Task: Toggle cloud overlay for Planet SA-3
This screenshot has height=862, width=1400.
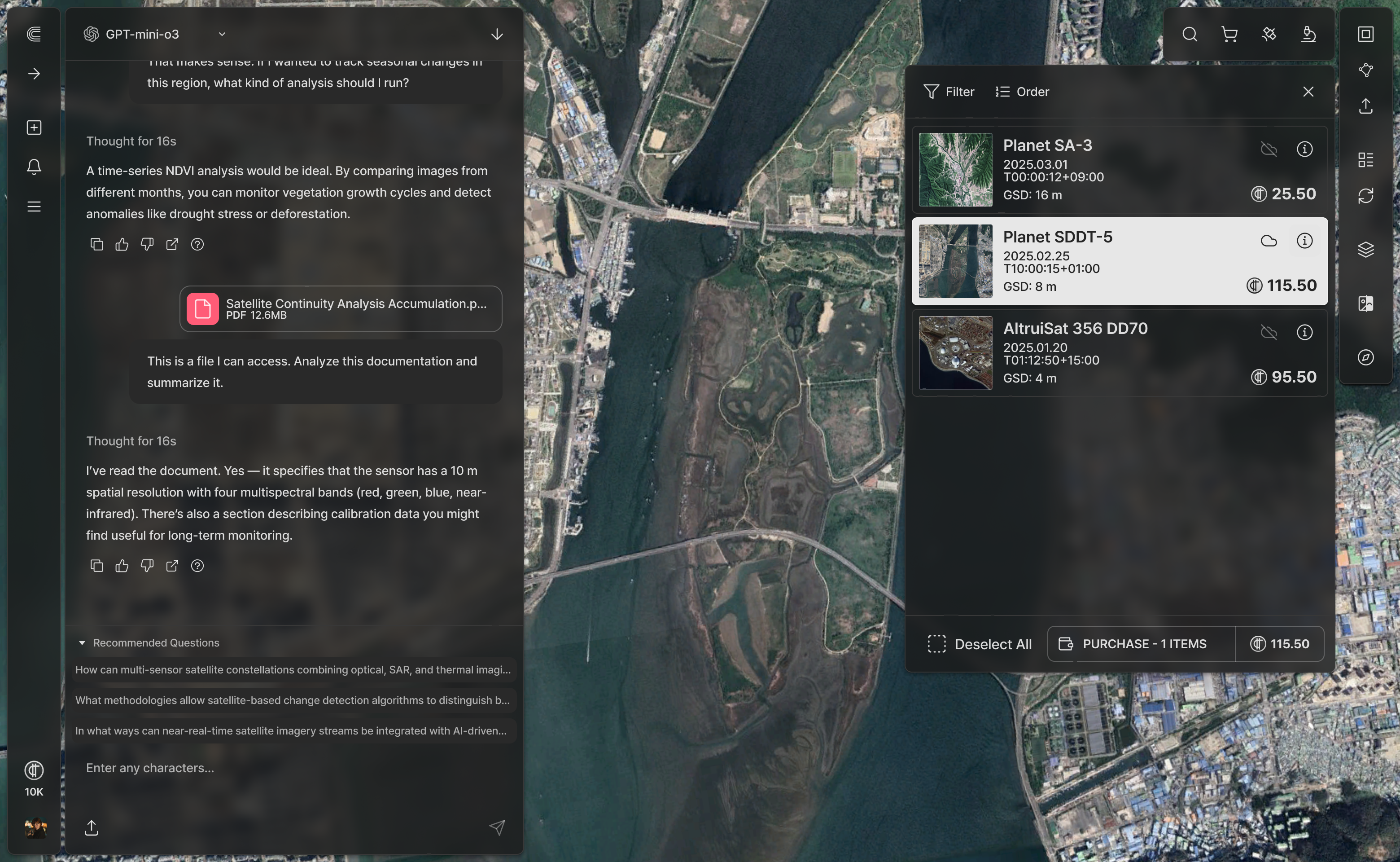Action: 1269,150
